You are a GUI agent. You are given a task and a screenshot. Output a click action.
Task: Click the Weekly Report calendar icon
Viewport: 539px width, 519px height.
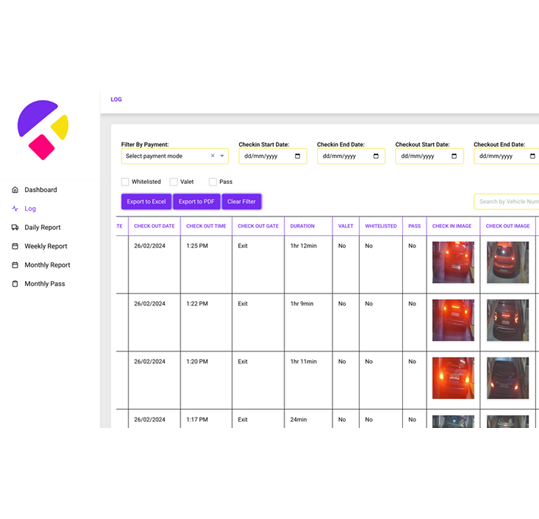pyautogui.click(x=15, y=246)
